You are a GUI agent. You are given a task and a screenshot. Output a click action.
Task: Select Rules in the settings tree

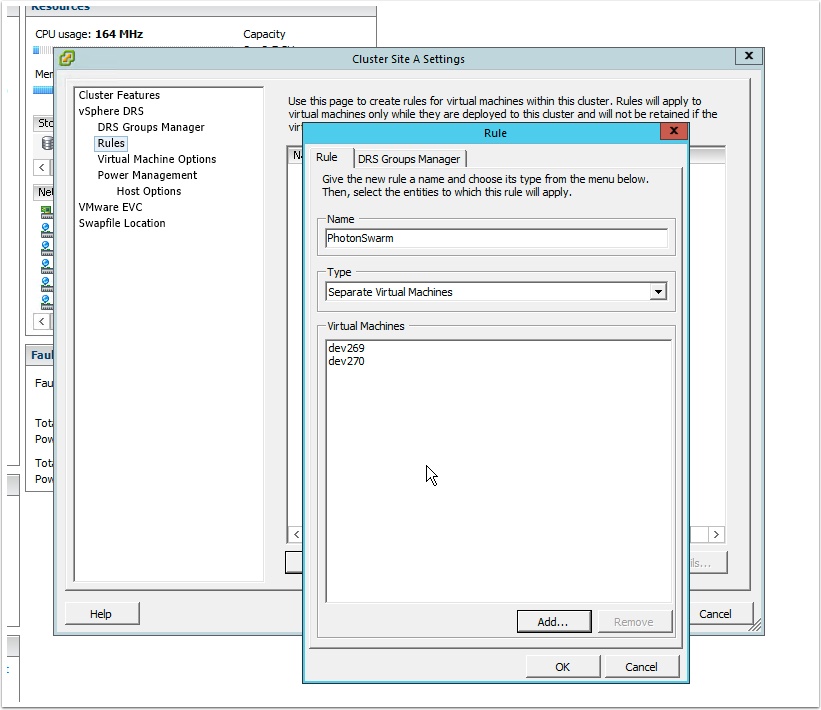[x=111, y=143]
